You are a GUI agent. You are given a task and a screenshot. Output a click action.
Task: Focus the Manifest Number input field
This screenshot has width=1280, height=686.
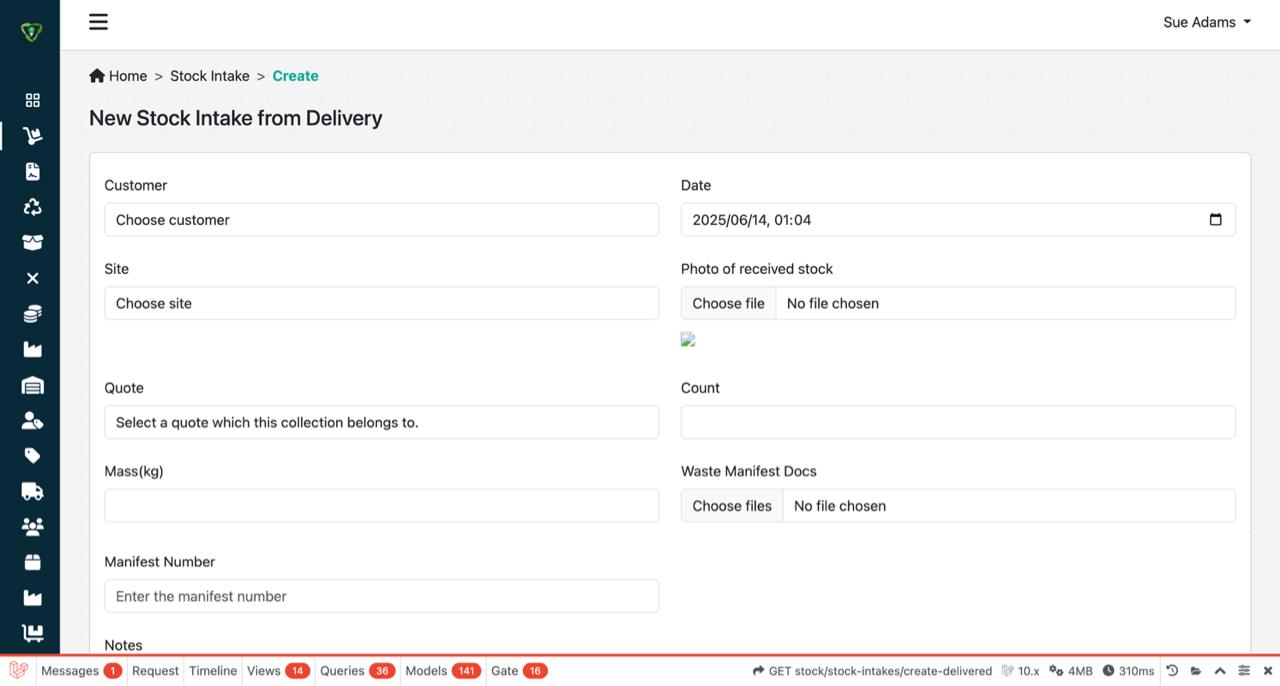[382, 596]
